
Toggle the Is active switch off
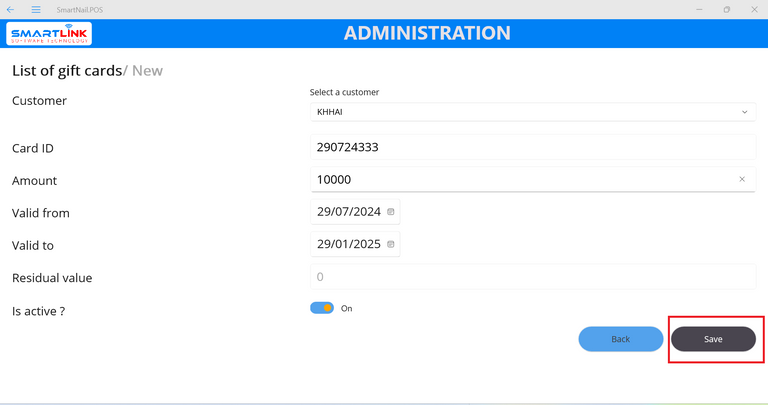tap(322, 308)
